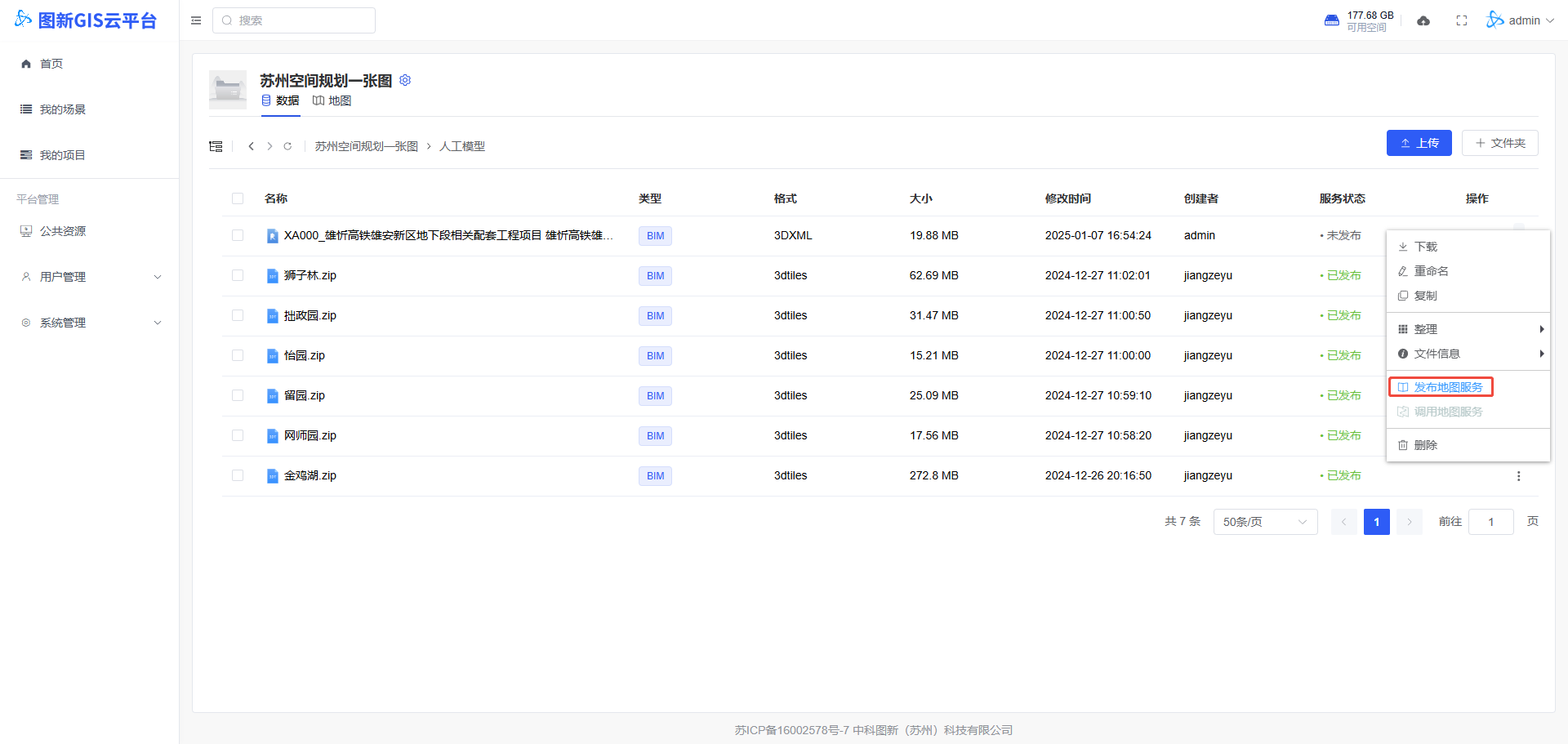
Task: Choose 下载 in the context menu
Action: pyautogui.click(x=1468, y=247)
